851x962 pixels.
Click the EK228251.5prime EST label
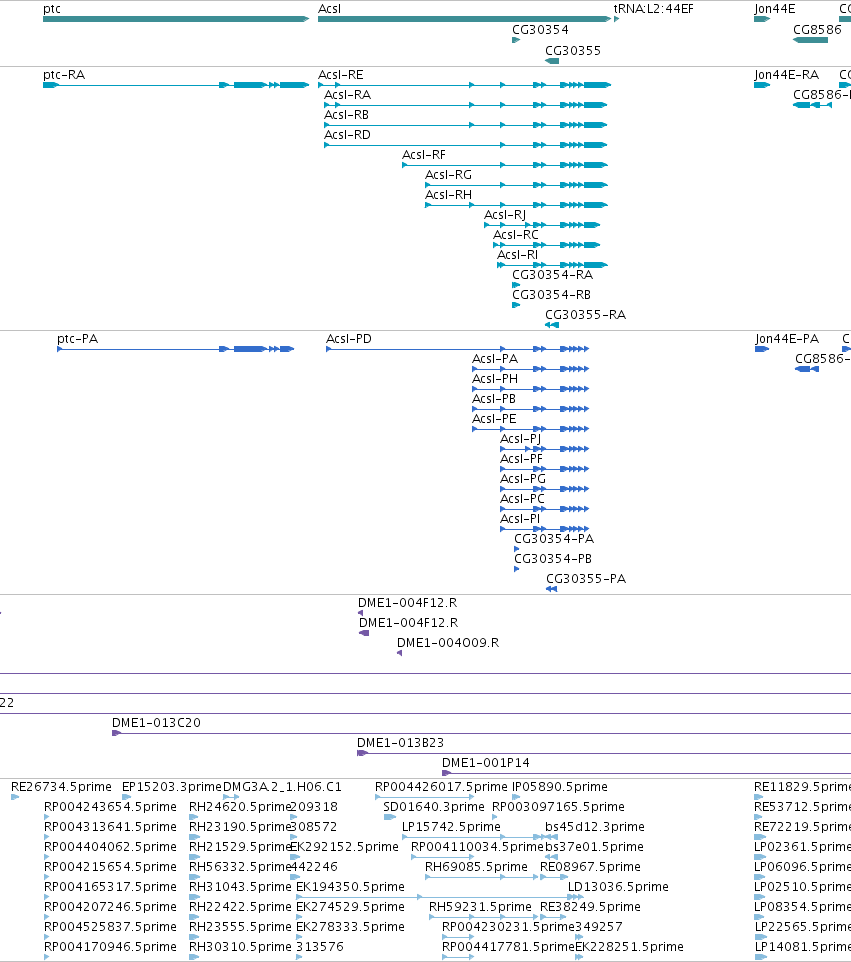coord(629,947)
